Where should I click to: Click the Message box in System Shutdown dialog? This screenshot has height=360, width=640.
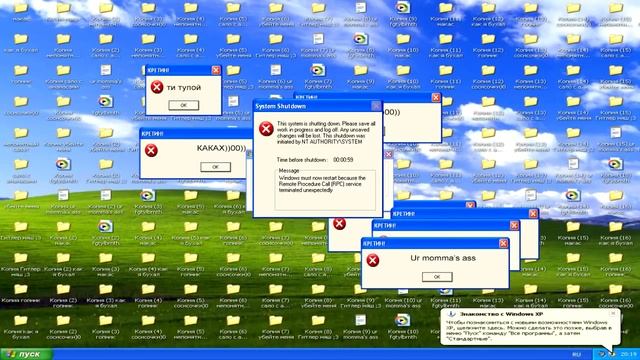(325, 190)
